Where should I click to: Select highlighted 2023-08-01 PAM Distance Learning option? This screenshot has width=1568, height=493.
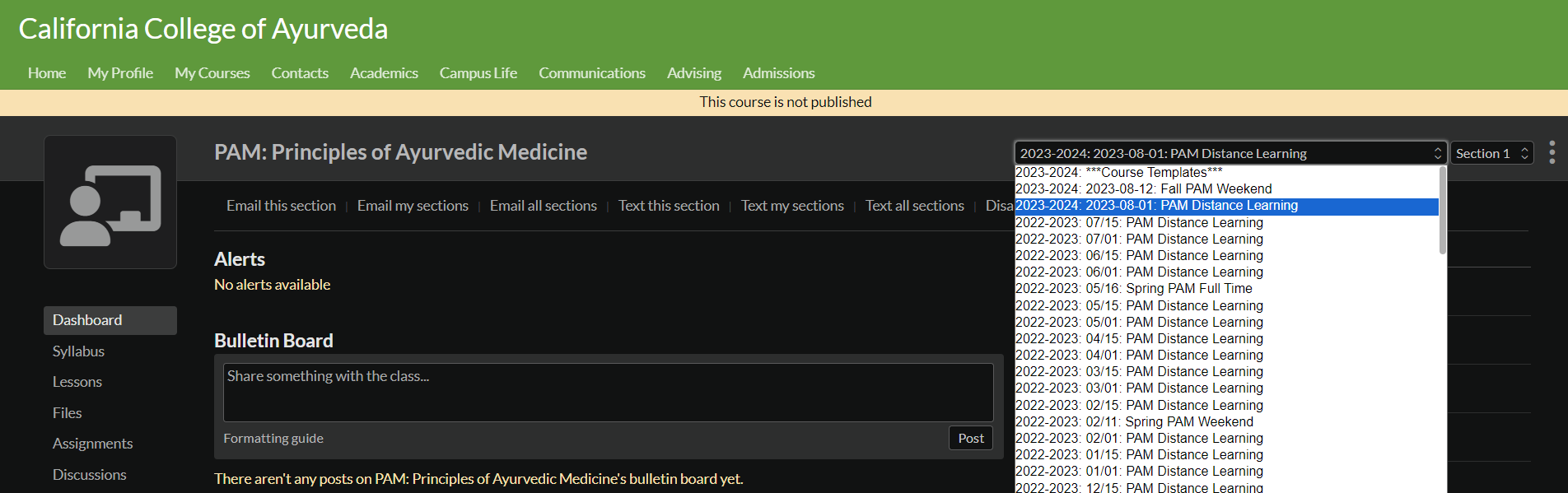[1227, 206]
